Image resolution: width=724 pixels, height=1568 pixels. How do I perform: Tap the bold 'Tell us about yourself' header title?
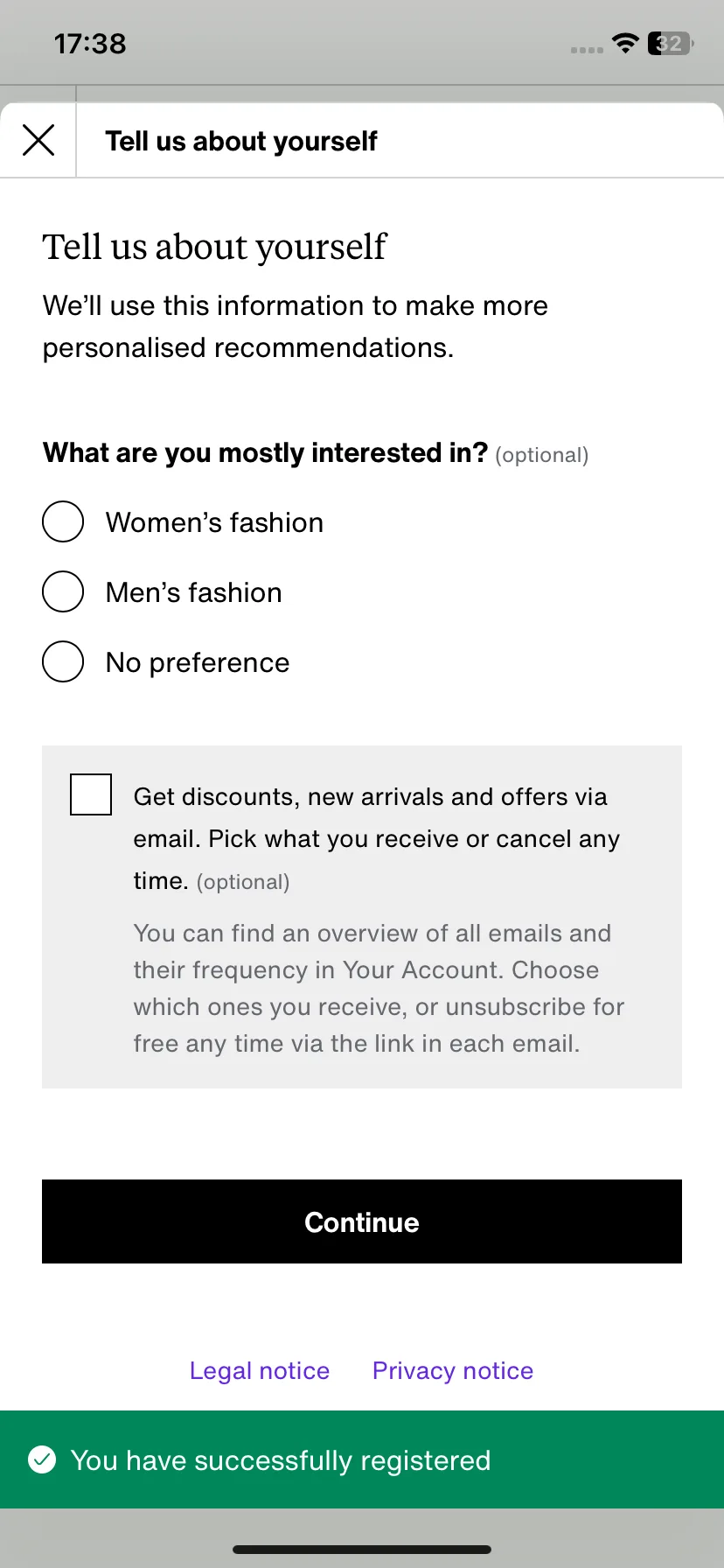(x=241, y=141)
